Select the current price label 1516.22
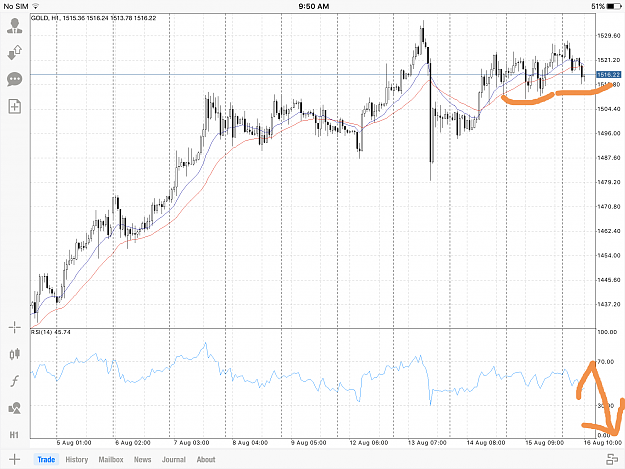Screen dimensions: 625x469 click(x=608, y=75)
